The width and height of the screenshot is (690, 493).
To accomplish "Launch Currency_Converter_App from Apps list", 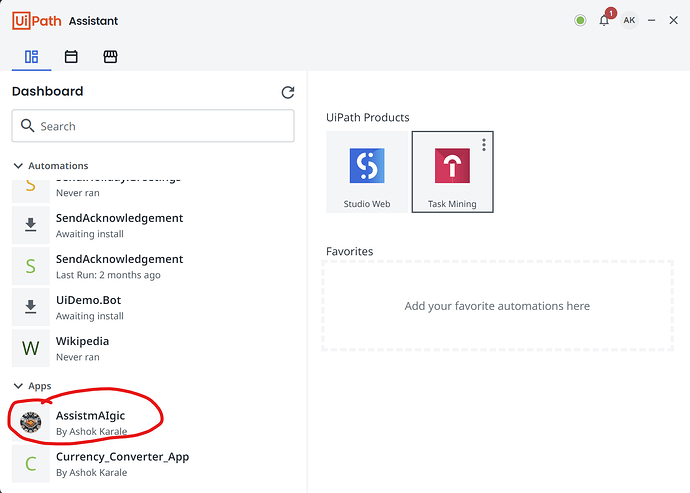I will tap(122, 463).
